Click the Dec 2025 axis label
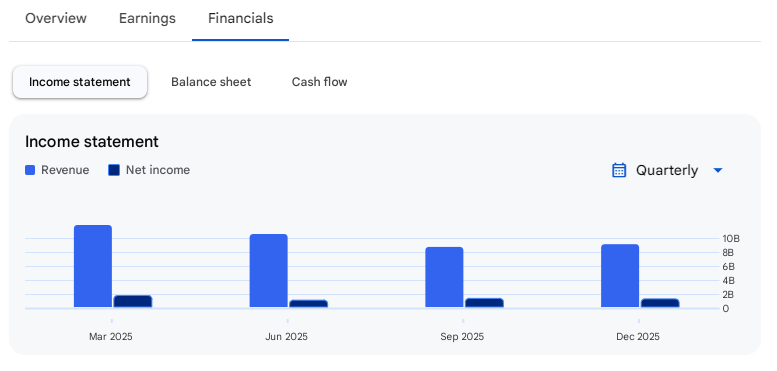 pyautogui.click(x=638, y=337)
